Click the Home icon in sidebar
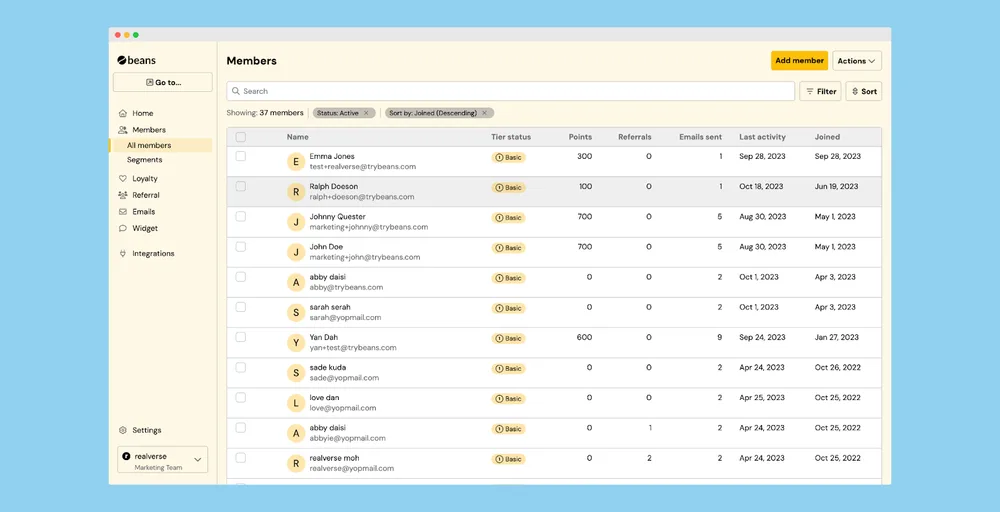This screenshot has height=512, width=1000. [122, 113]
